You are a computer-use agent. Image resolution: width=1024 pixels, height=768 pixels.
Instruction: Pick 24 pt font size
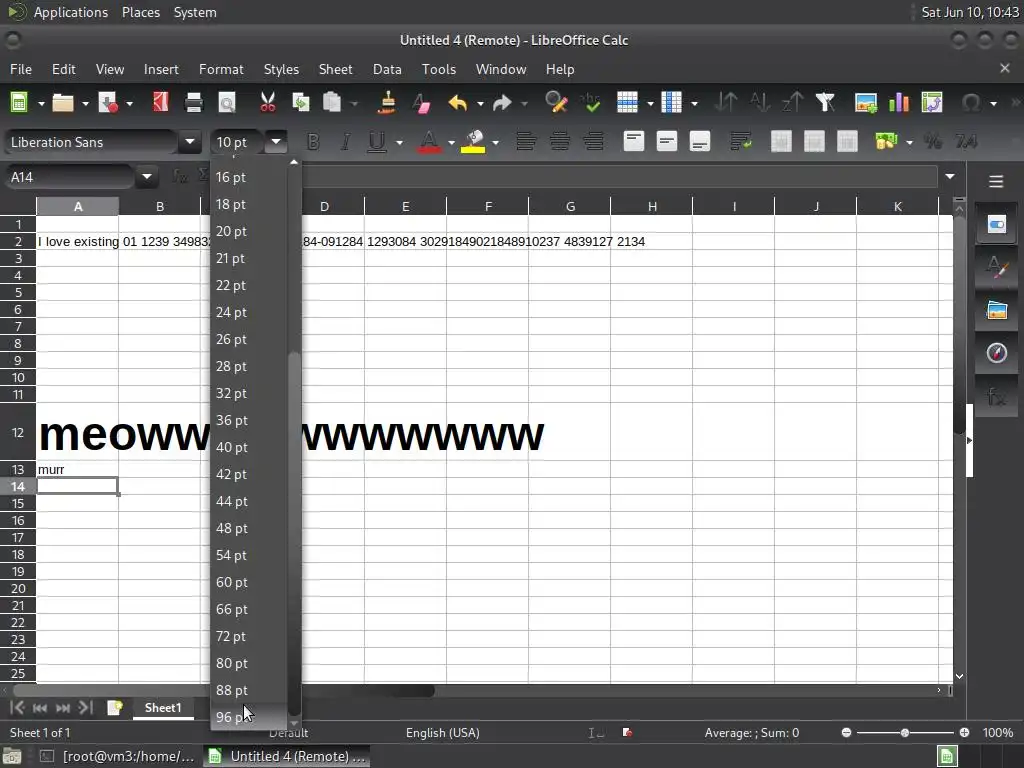pyautogui.click(x=249, y=312)
